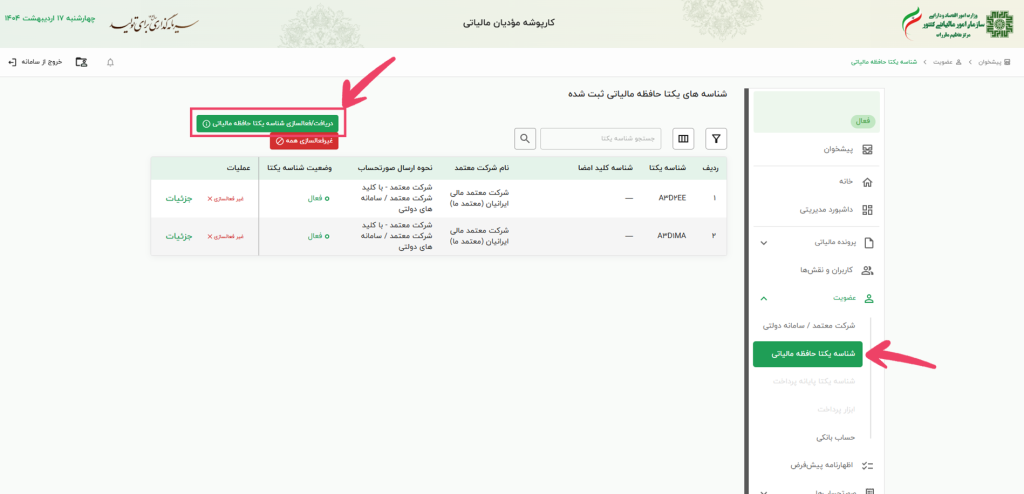Click the red غیرفعالسازی همه button
The width and height of the screenshot is (1024, 494).
[x=304, y=141]
